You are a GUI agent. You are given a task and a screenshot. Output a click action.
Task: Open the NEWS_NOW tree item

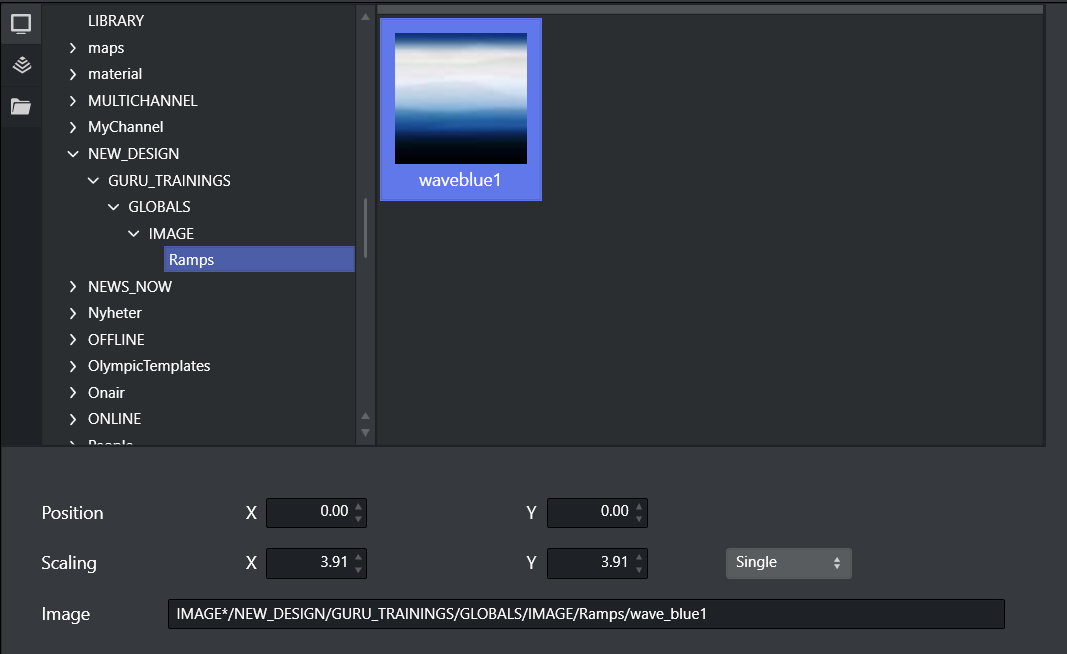click(130, 287)
